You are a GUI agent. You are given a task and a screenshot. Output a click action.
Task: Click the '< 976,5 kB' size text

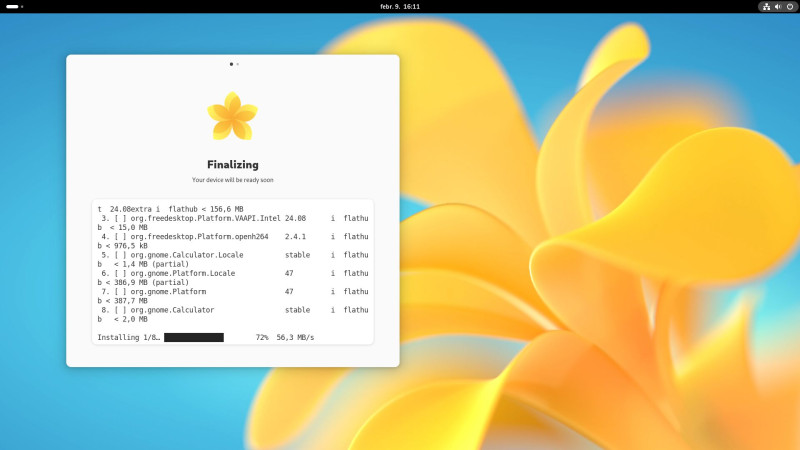click(127, 245)
